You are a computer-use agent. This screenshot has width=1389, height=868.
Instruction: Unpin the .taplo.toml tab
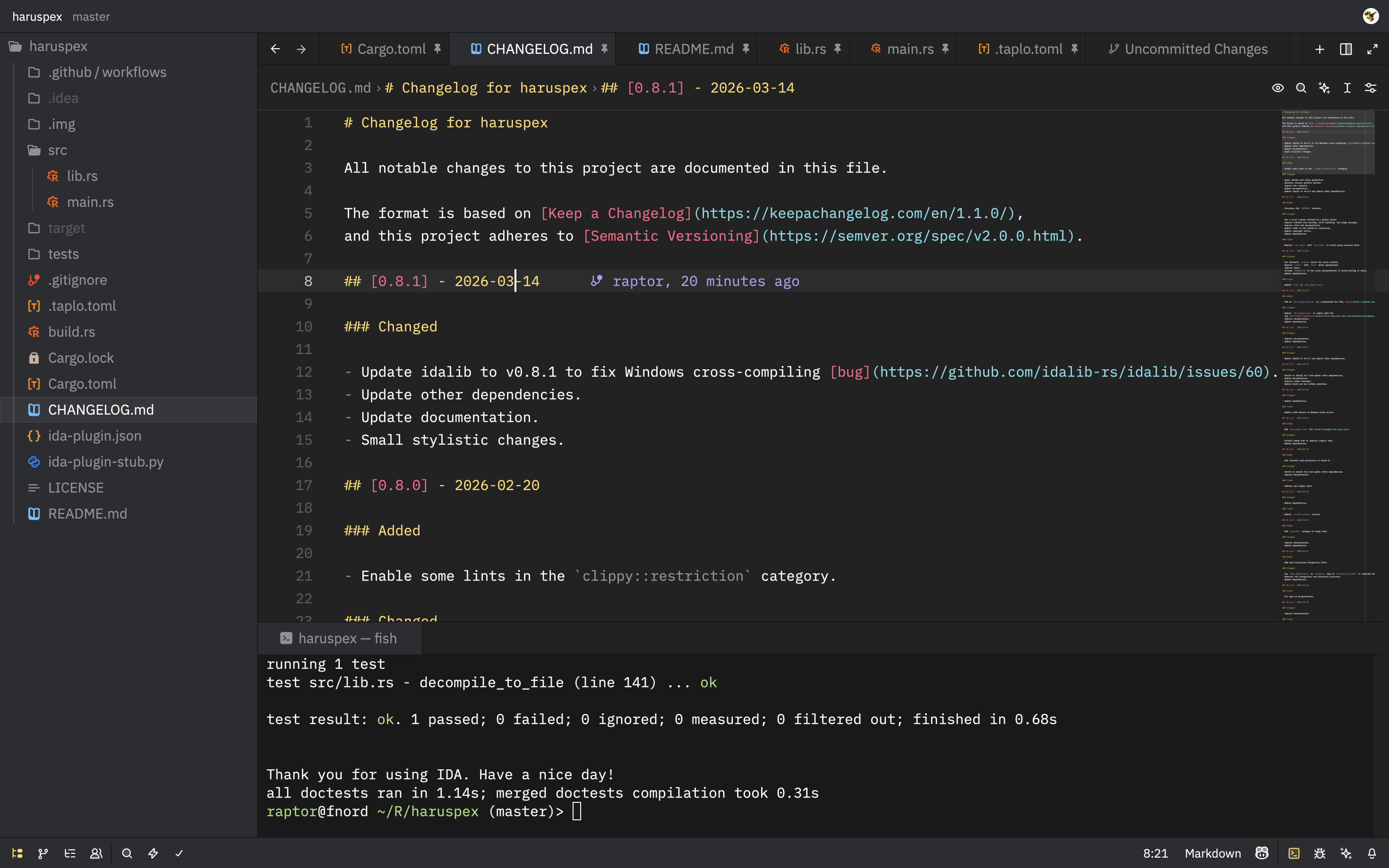[x=1074, y=50]
